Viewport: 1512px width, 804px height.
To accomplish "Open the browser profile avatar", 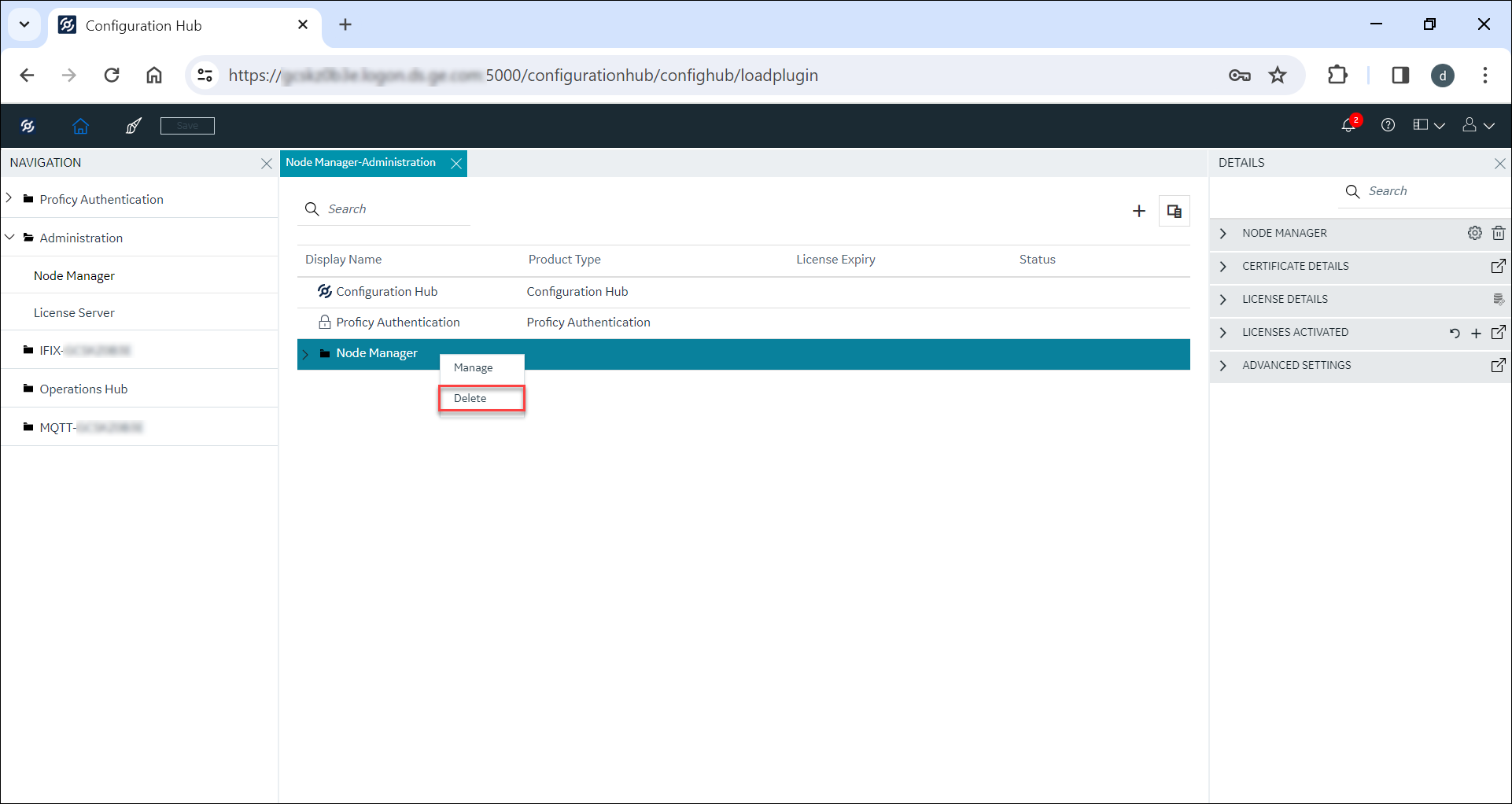I will [x=1443, y=76].
